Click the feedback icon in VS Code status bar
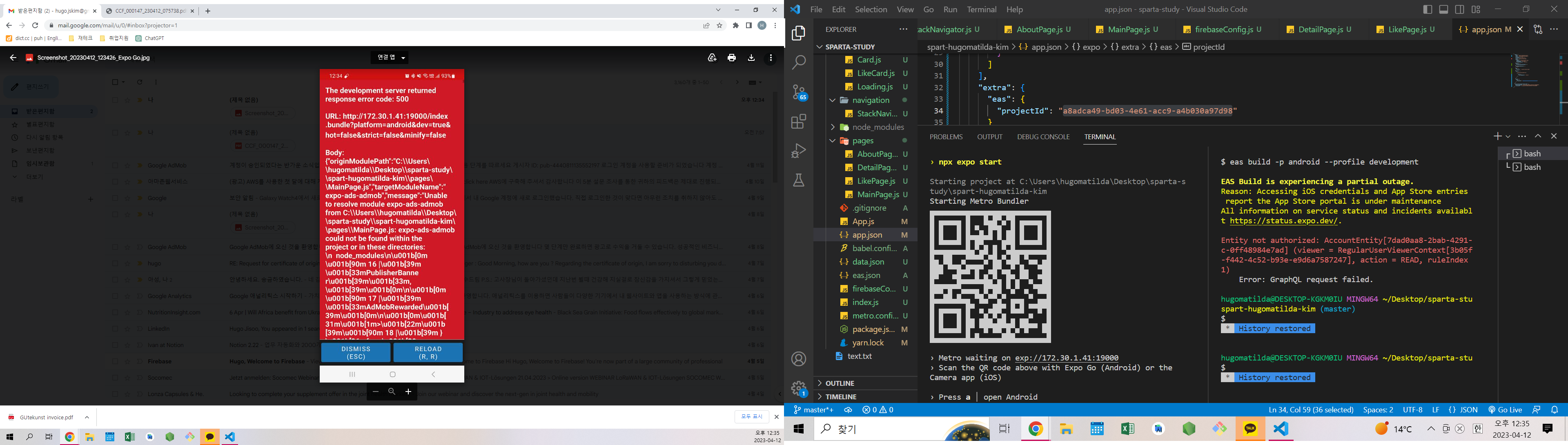Image resolution: width=1568 pixels, height=445 pixels. [1536, 410]
